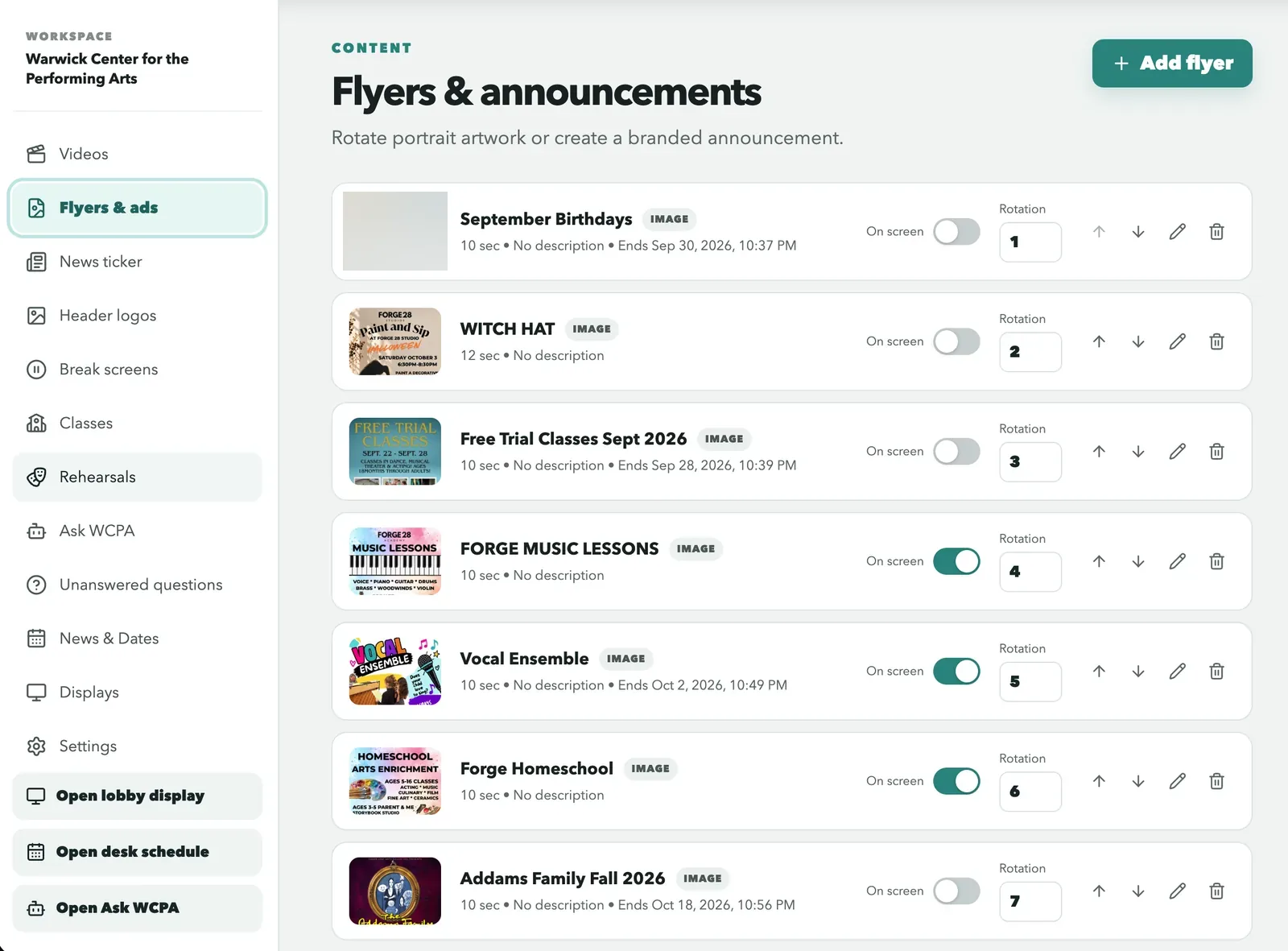Image resolution: width=1288 pixels, height=951 pixels.
Task: Select Break screens in sidebar
Action: click(x=137, y=370)
